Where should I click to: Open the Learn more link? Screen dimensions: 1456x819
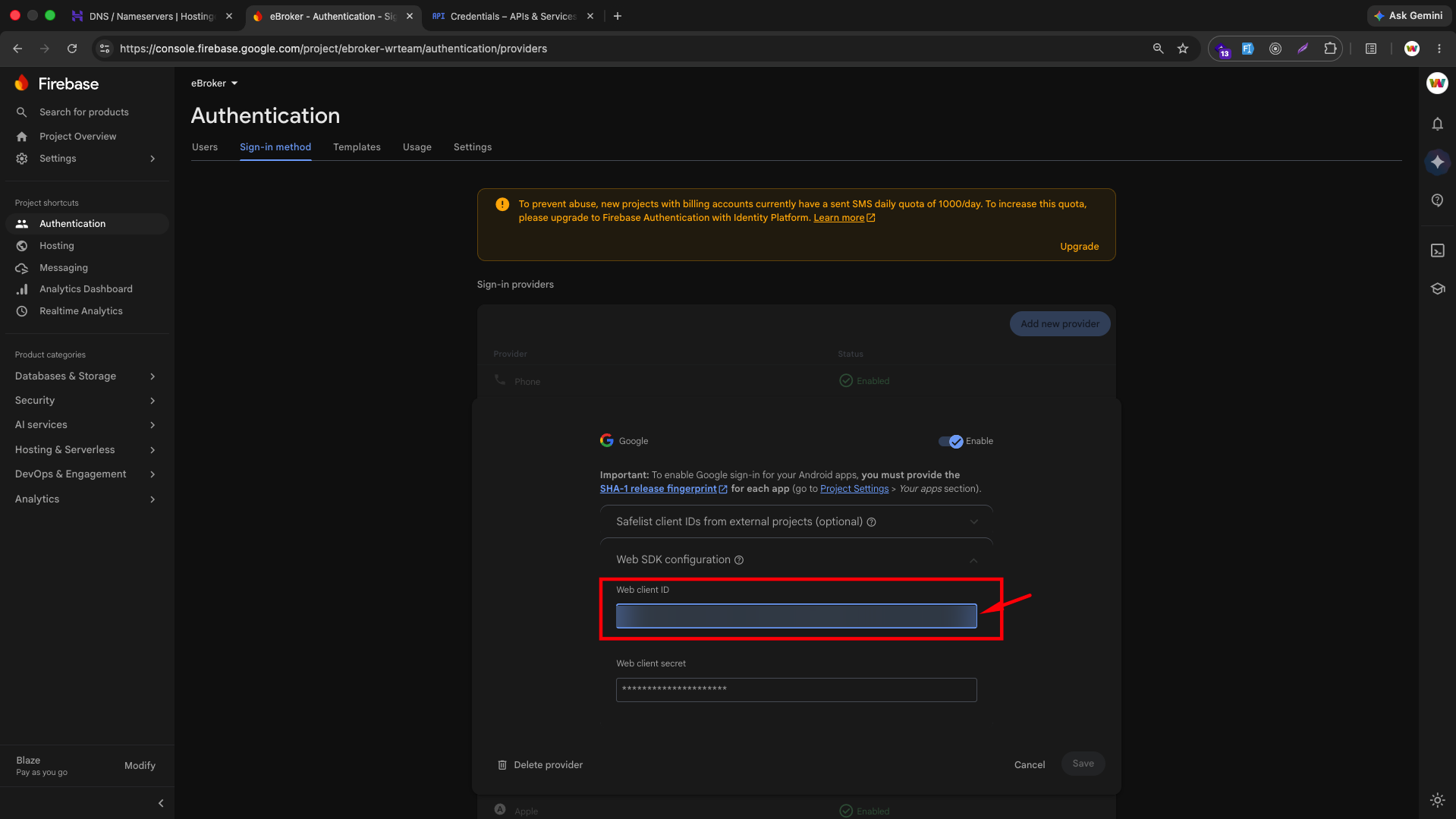844,218
